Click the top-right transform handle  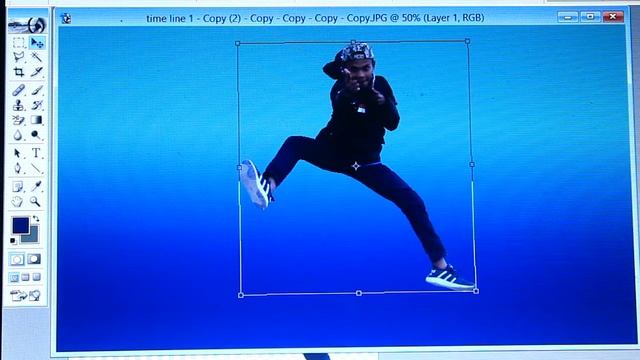click(467, 41)
